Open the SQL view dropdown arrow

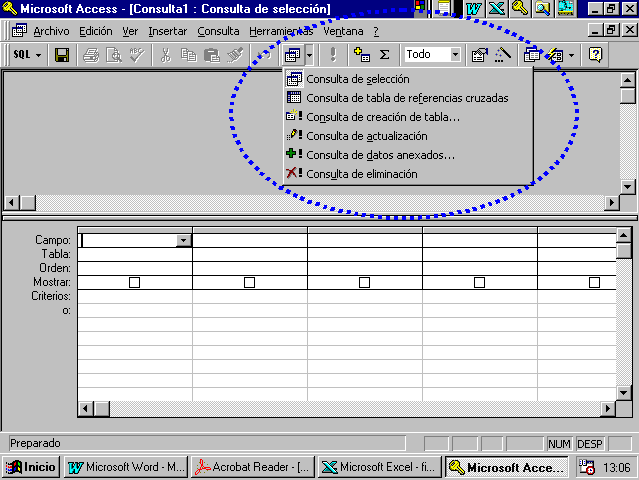click(39, 55)
